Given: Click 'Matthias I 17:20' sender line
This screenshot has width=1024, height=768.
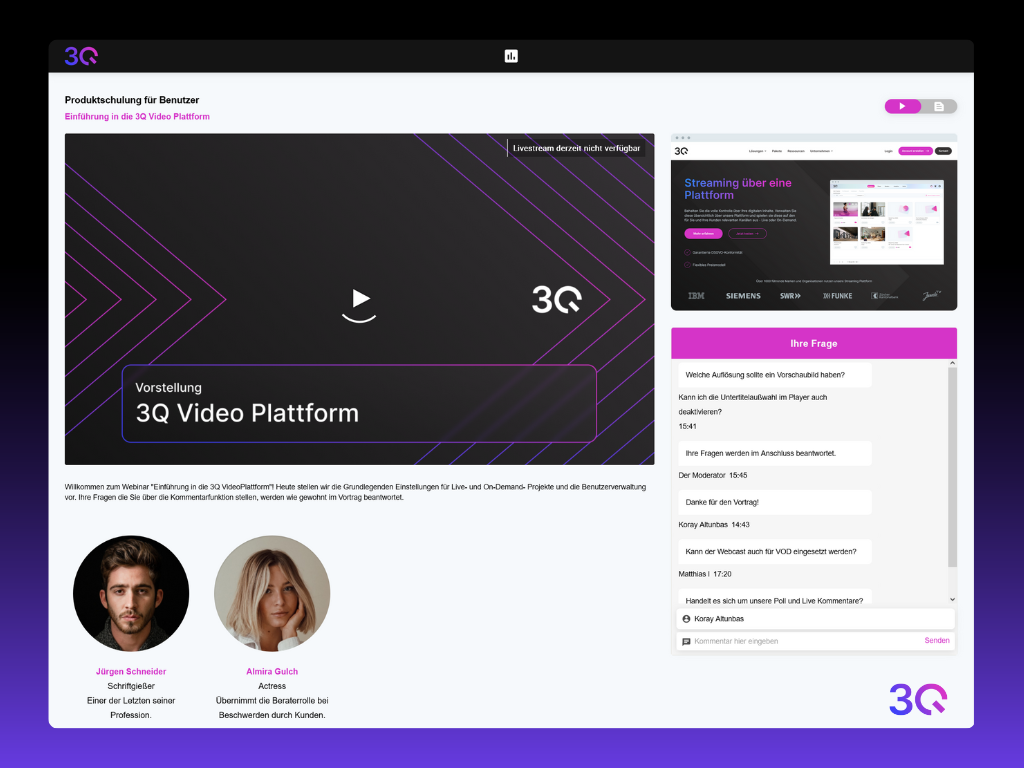Looking at the screenshot, I should click(x=705, y=574).
